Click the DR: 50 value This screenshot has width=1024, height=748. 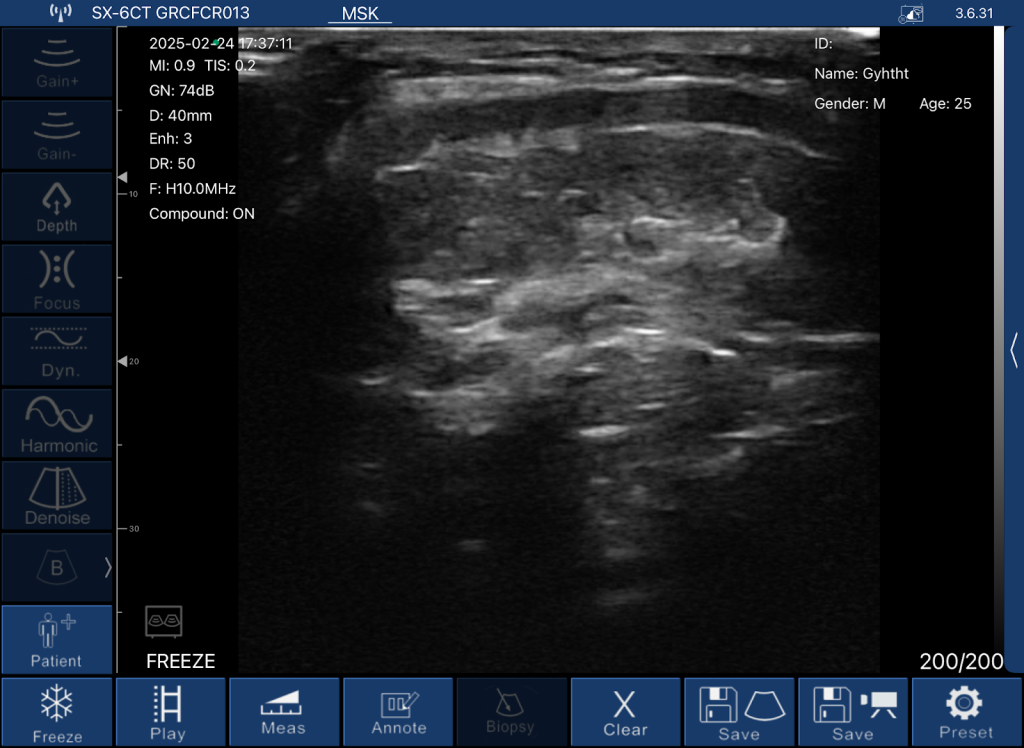[172, 163]
